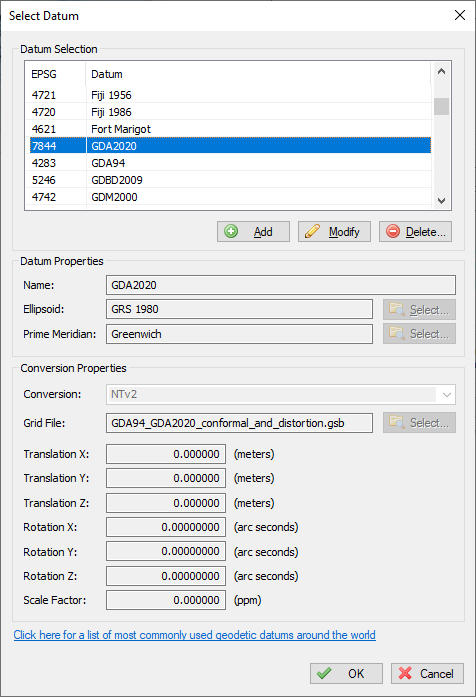Click the Add datum button
476x697 pixels.
[x=253, y=232]
